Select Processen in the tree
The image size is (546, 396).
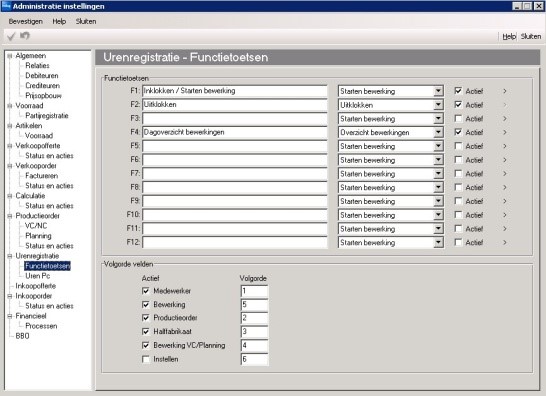coord(41,326)
